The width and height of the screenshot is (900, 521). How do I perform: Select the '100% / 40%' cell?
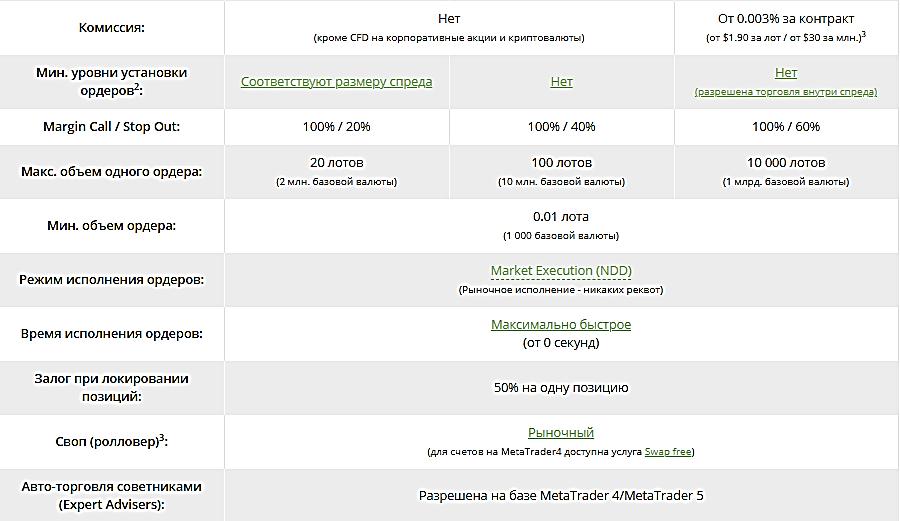[x=561, y=127]
